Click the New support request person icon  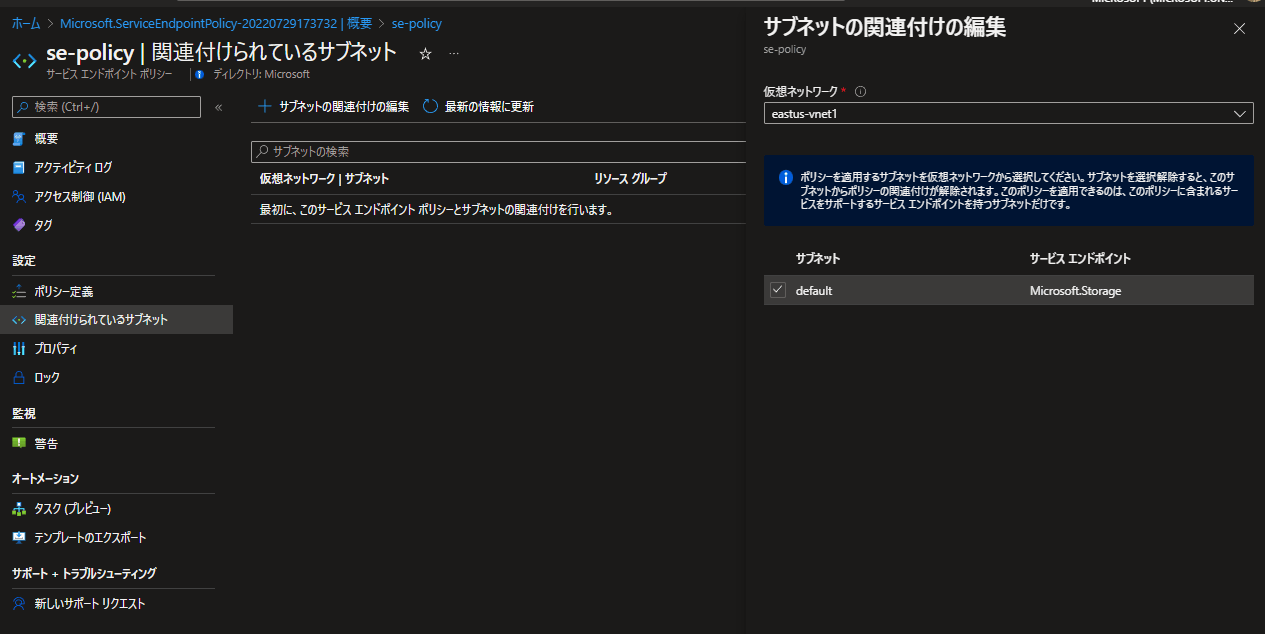19,604
